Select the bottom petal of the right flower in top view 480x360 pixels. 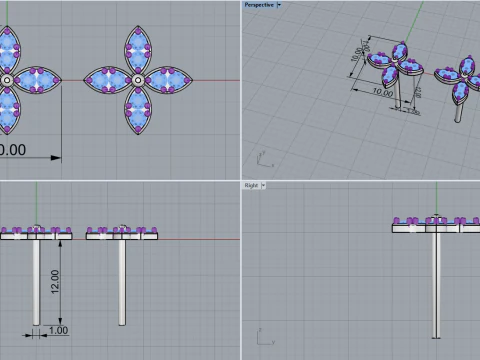[x=138, y=110]
